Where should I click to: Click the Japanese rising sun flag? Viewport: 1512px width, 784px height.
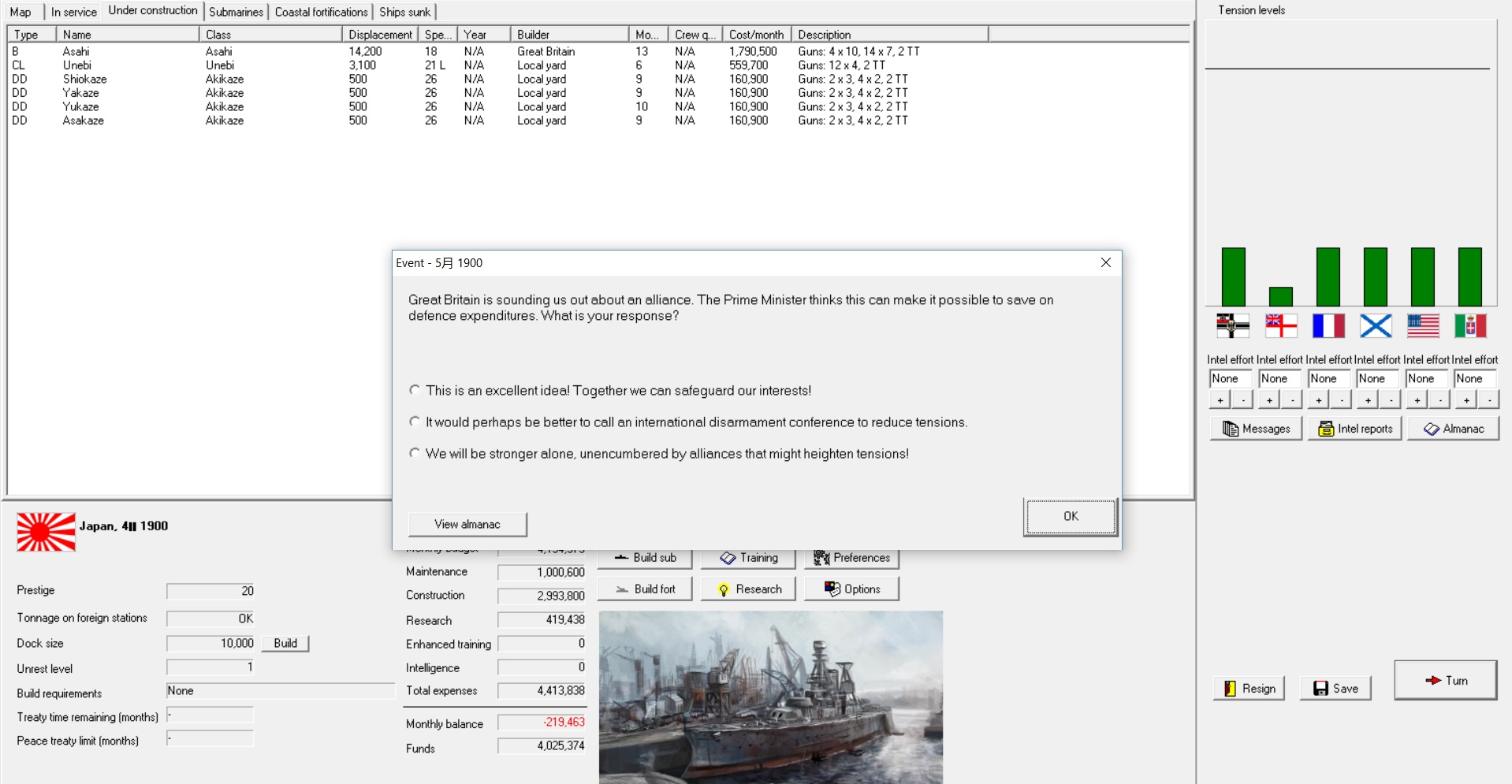(46, 532)
